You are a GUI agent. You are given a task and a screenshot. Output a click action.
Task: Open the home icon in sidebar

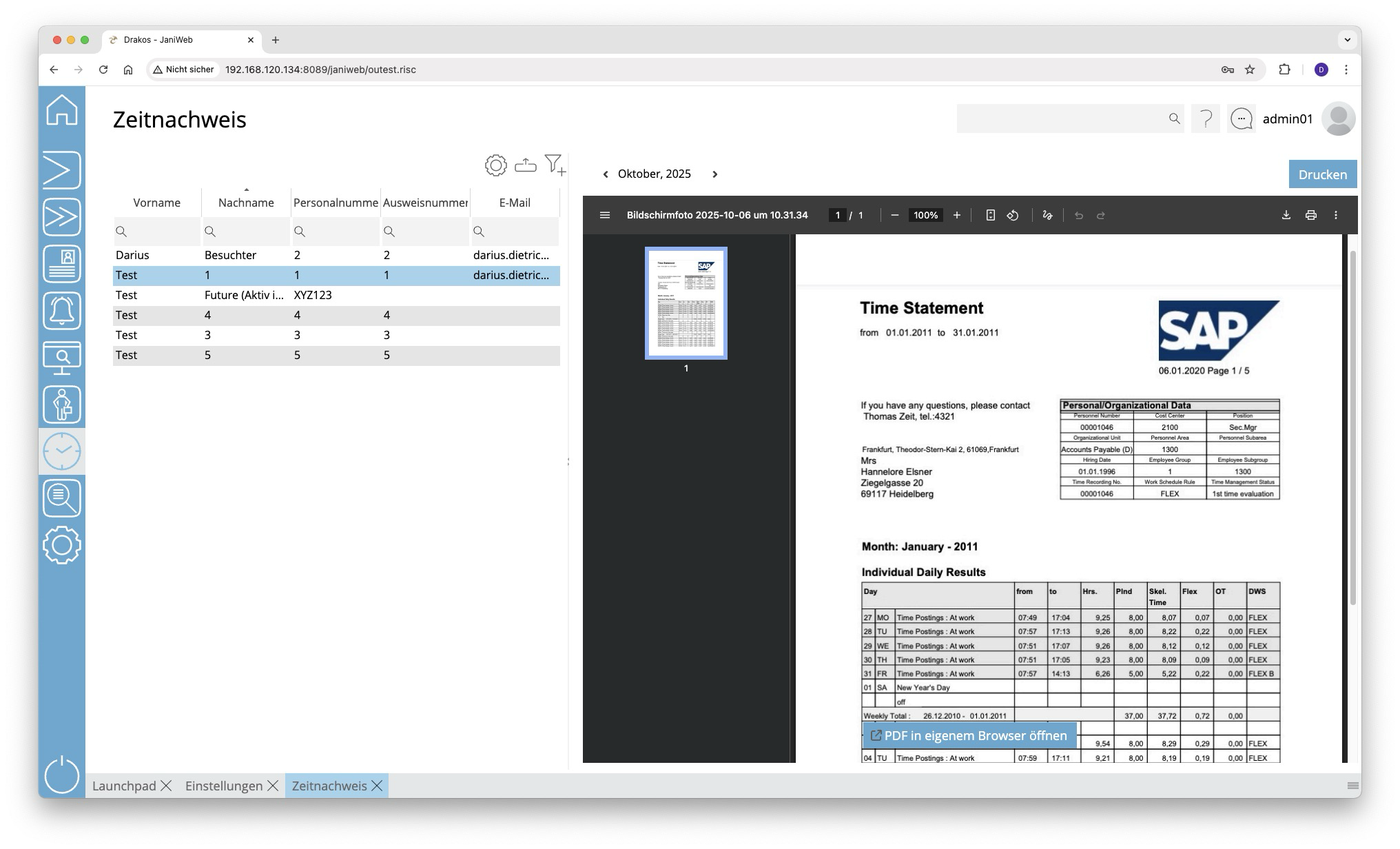tap(62, 110)
